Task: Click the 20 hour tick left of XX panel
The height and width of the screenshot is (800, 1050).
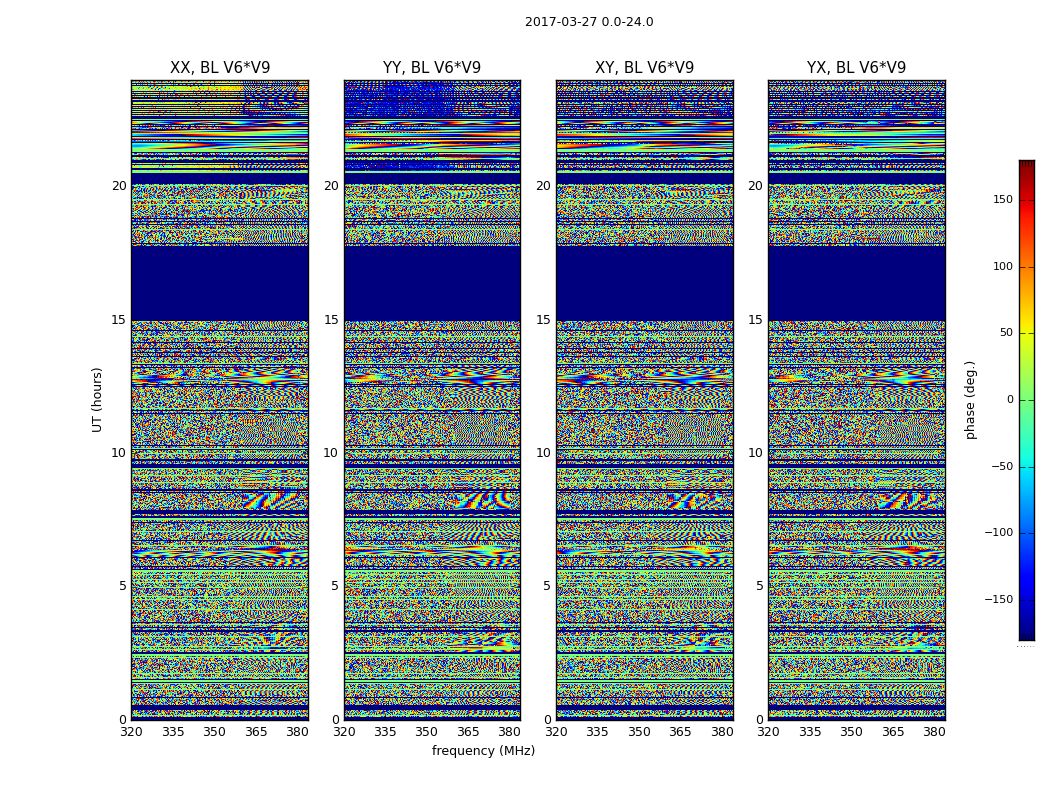Action: pyautogui.click(x=119, y=186)
